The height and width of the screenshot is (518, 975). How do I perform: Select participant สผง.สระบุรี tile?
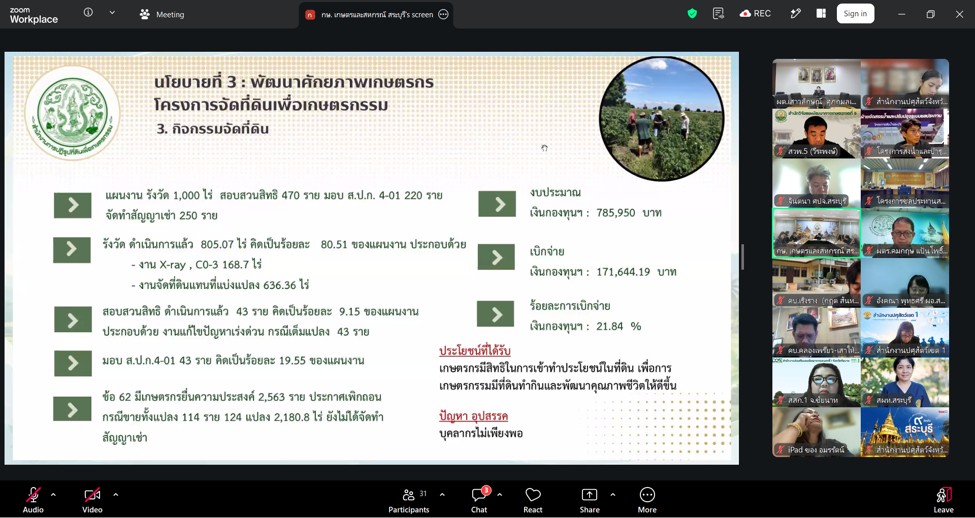[905, 382]
